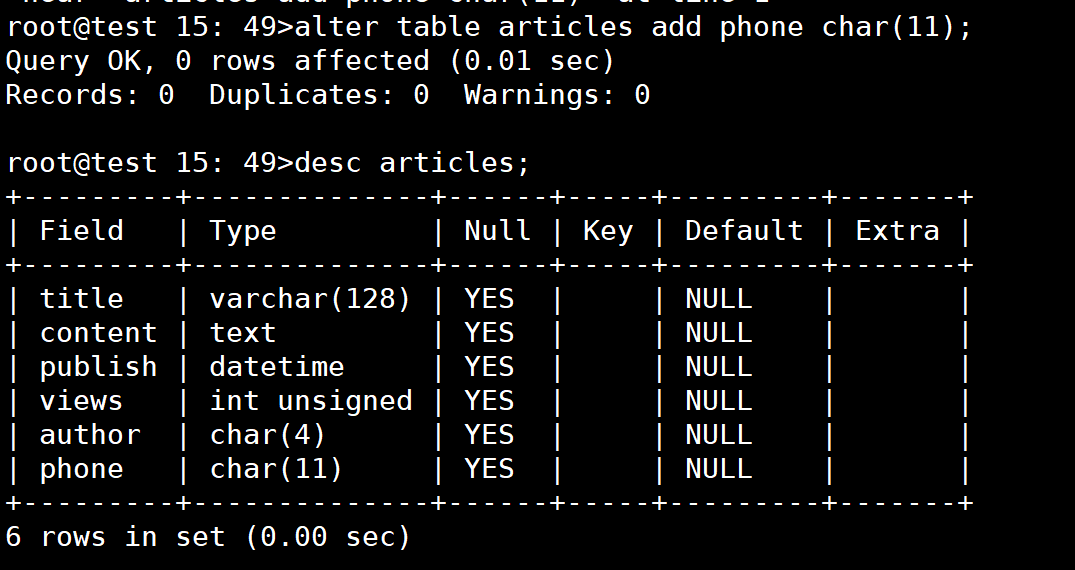The image size is (1075, 570).
Task: Click the 'Extra' column header
Action: (x=897, y=230)
